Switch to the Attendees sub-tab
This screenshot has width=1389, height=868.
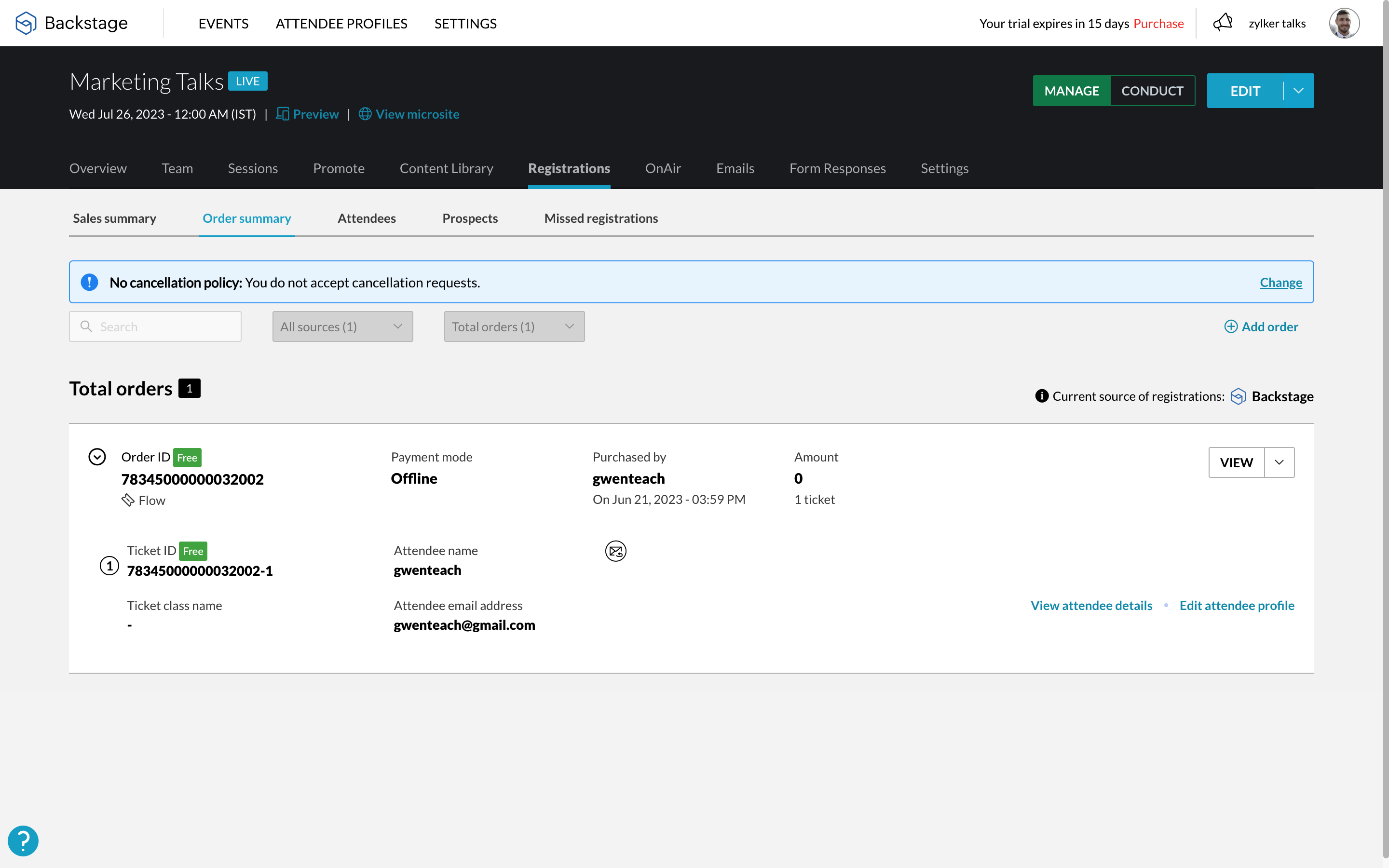point(366,219)
